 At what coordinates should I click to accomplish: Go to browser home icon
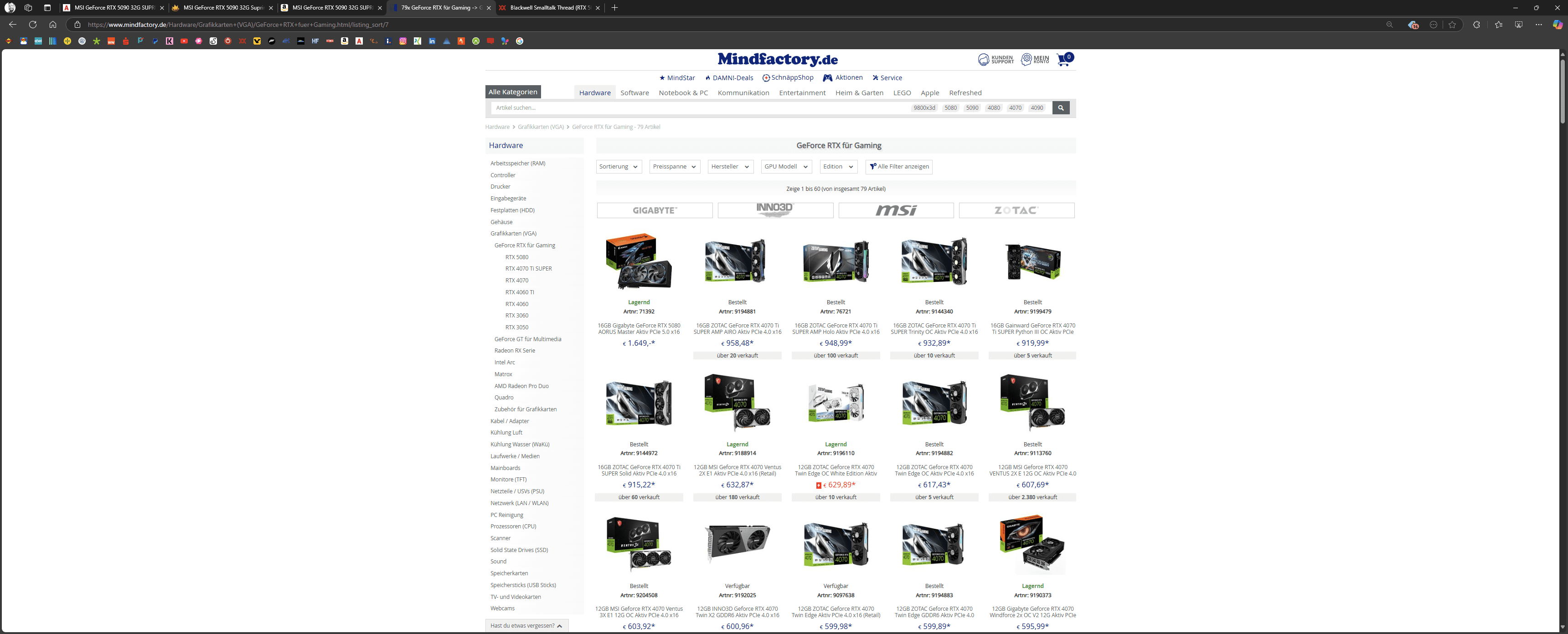53,24
